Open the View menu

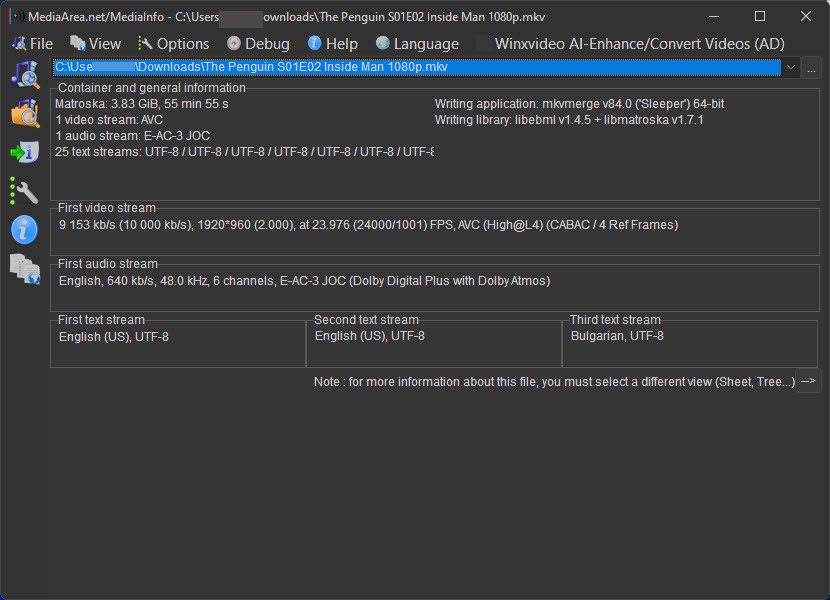point(95,44)
